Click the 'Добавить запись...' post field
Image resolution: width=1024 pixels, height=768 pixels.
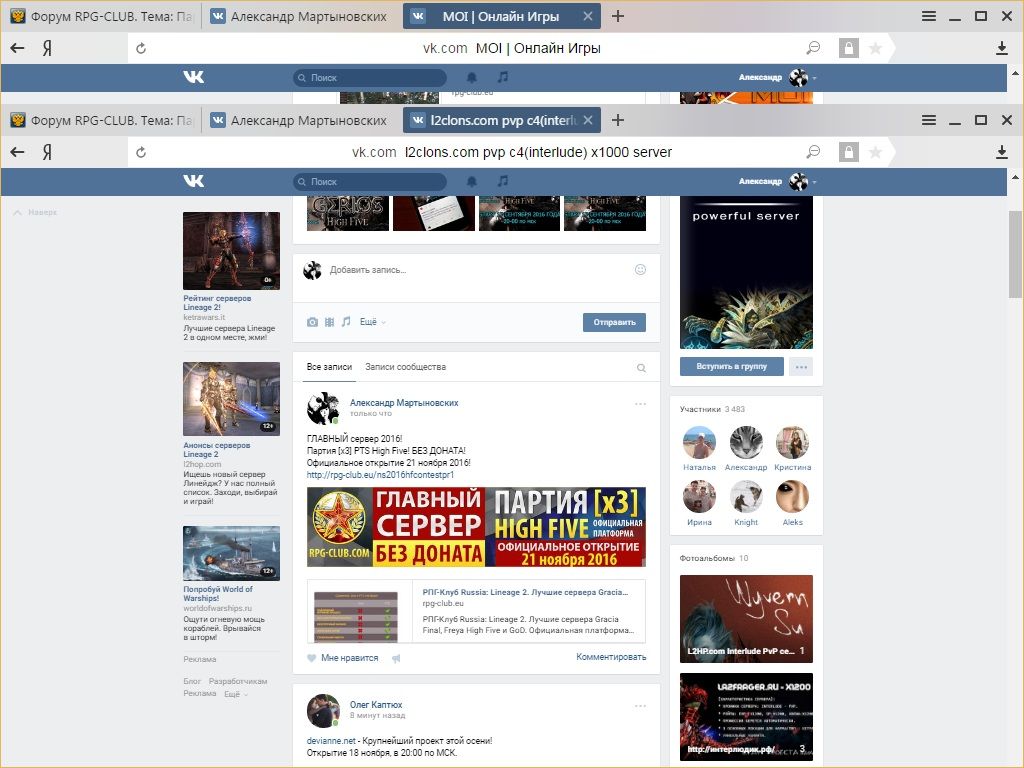click(x=477, y=270)
